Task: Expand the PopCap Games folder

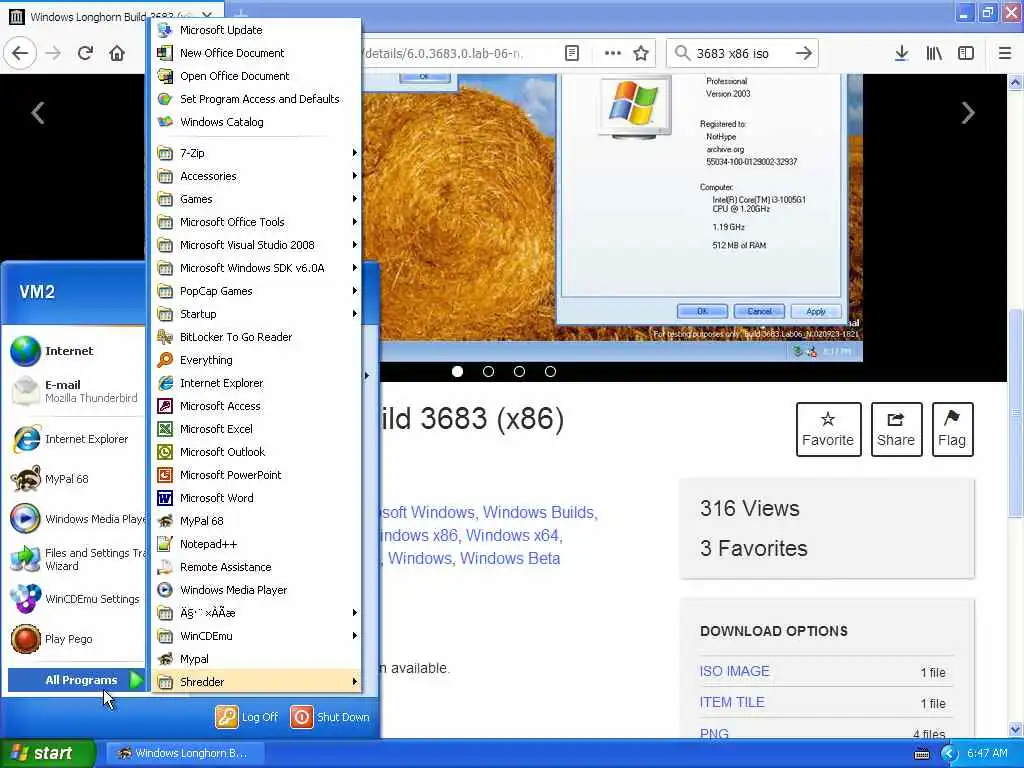Action: click(x=256, y=291)
